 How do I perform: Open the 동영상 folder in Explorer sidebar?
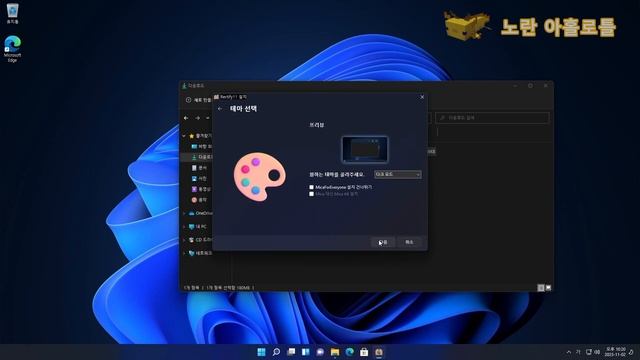[201, 189]
